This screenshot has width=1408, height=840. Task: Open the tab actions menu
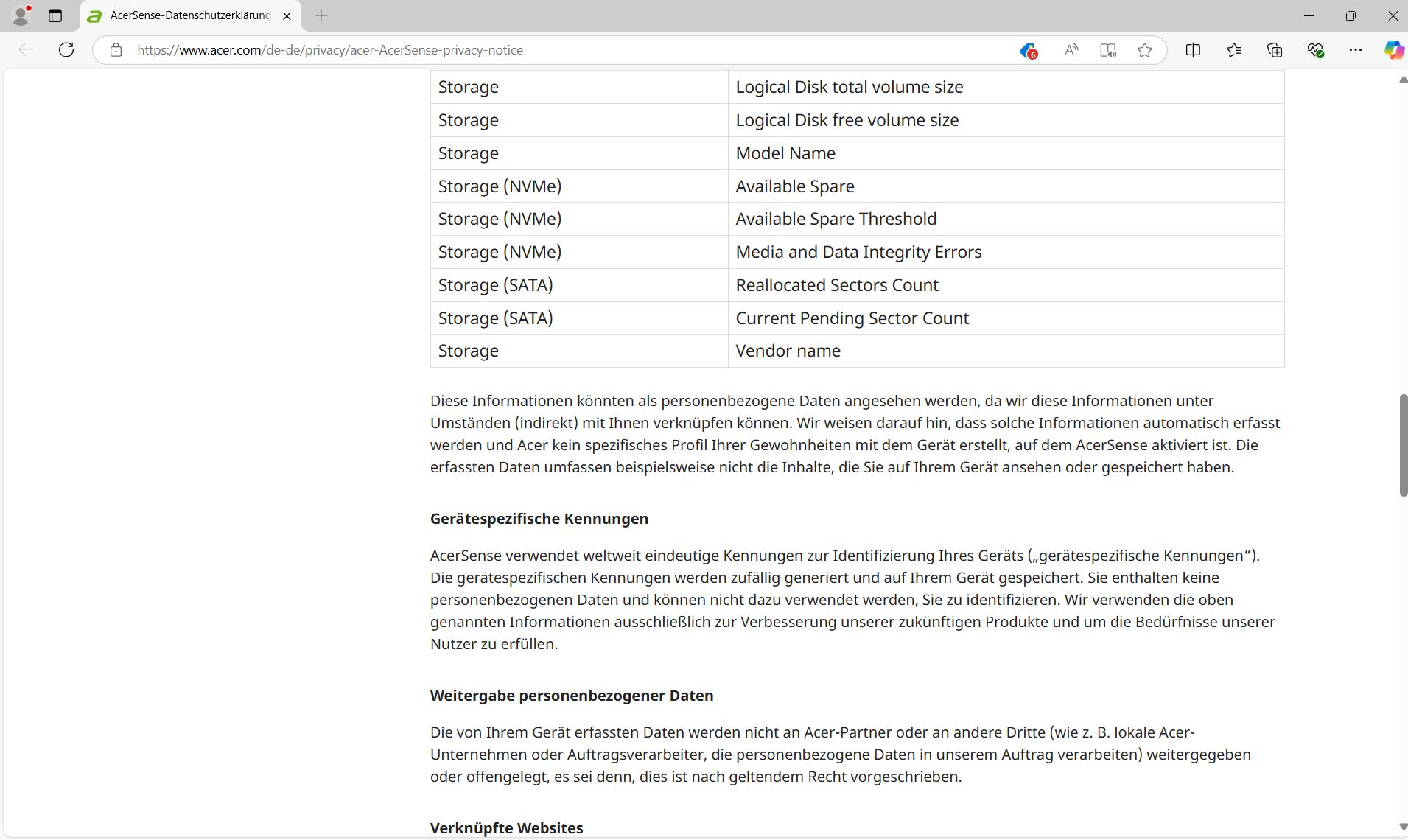[x=55, y=15]
